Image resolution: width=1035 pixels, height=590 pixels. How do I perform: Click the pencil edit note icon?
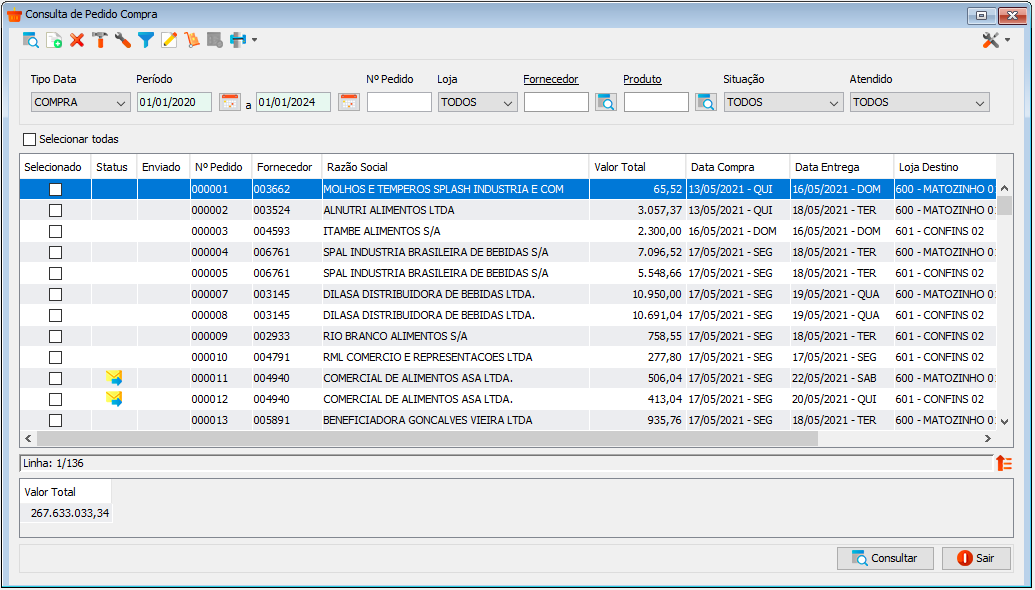[x=169, y=40]
